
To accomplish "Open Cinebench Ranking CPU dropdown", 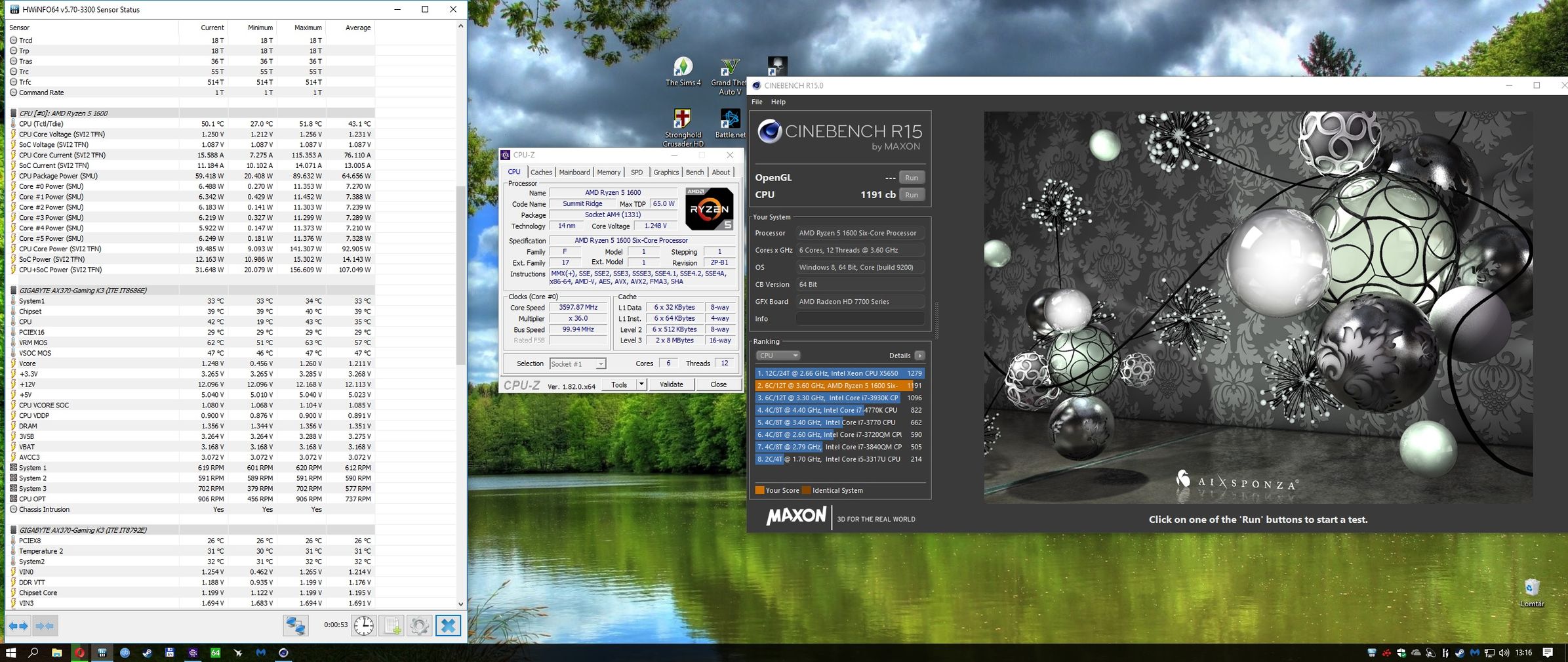I will click(777, 356).
